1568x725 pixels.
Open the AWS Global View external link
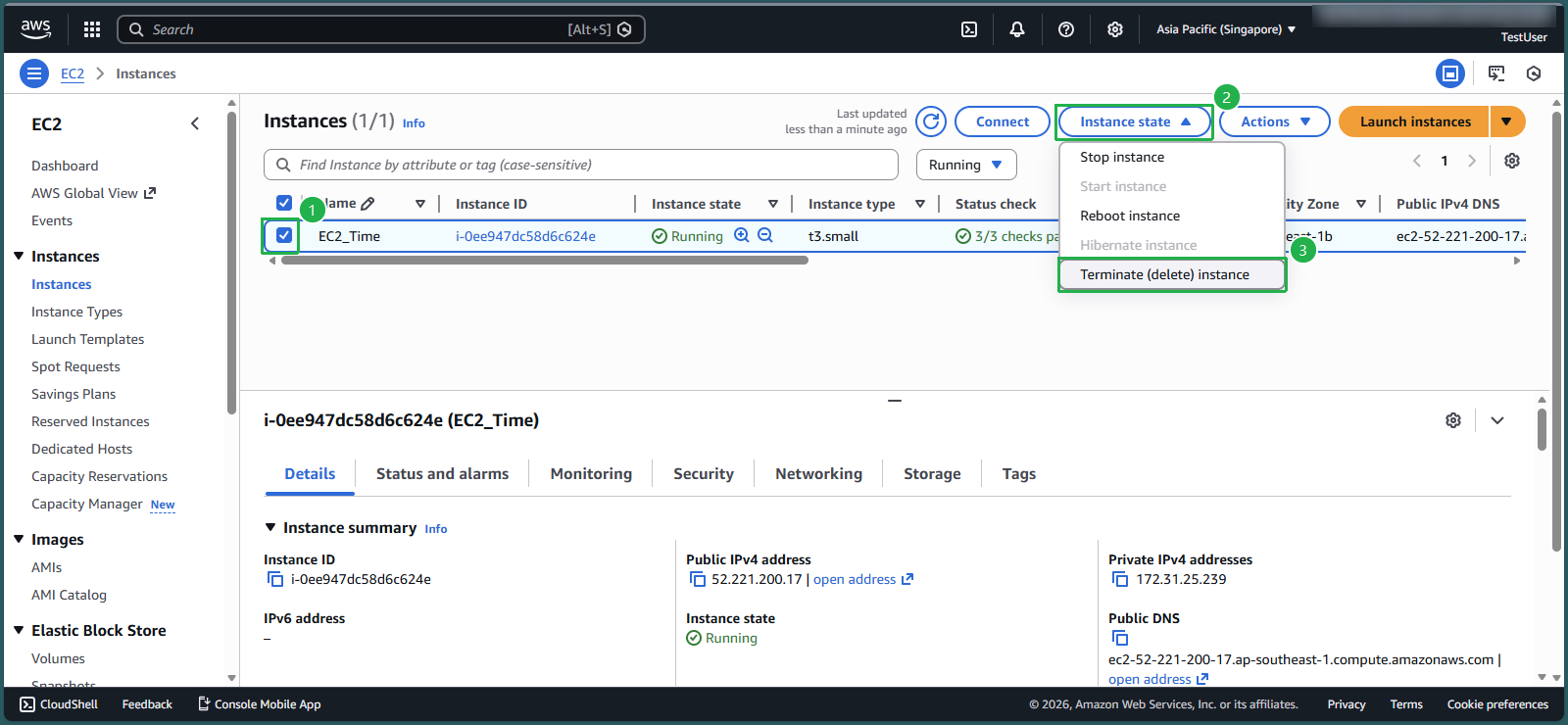point(93,193)
